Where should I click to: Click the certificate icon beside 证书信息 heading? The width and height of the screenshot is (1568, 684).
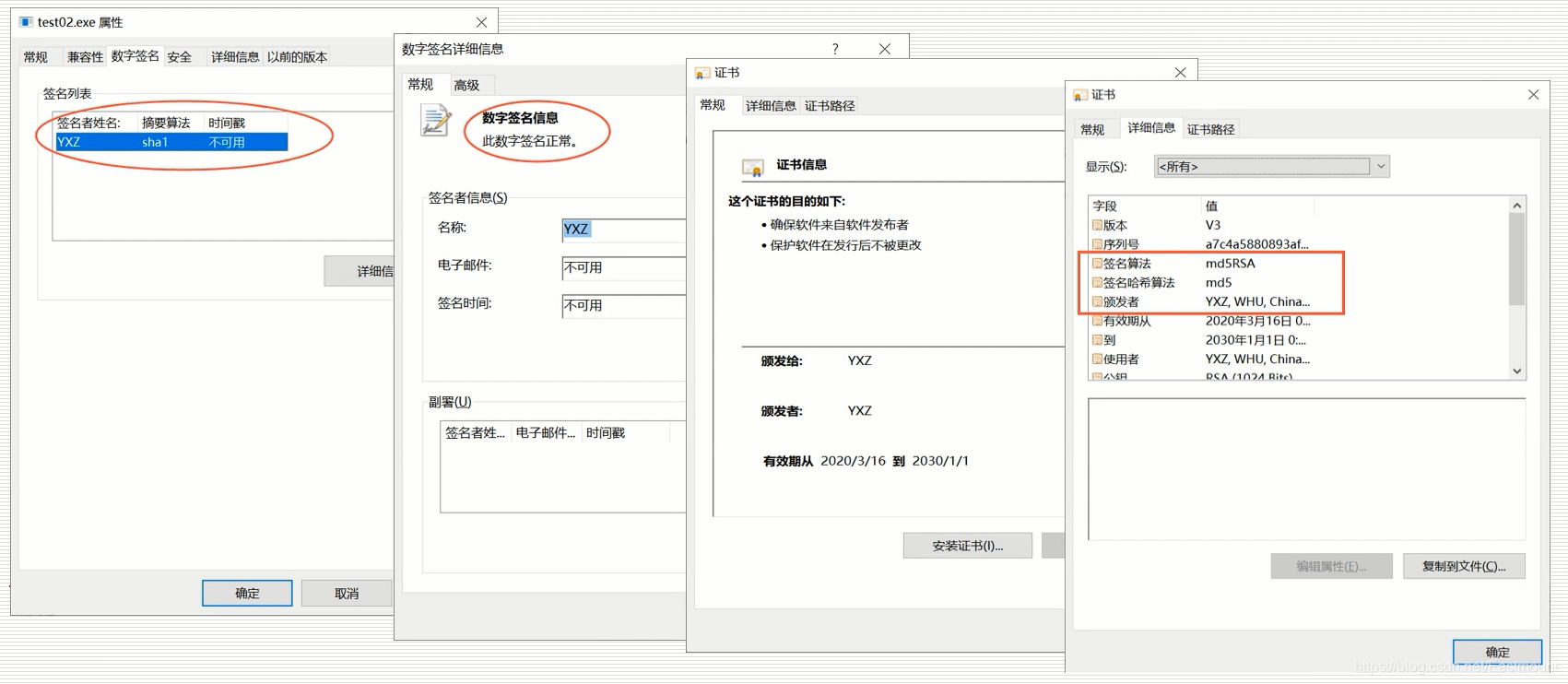753,167
